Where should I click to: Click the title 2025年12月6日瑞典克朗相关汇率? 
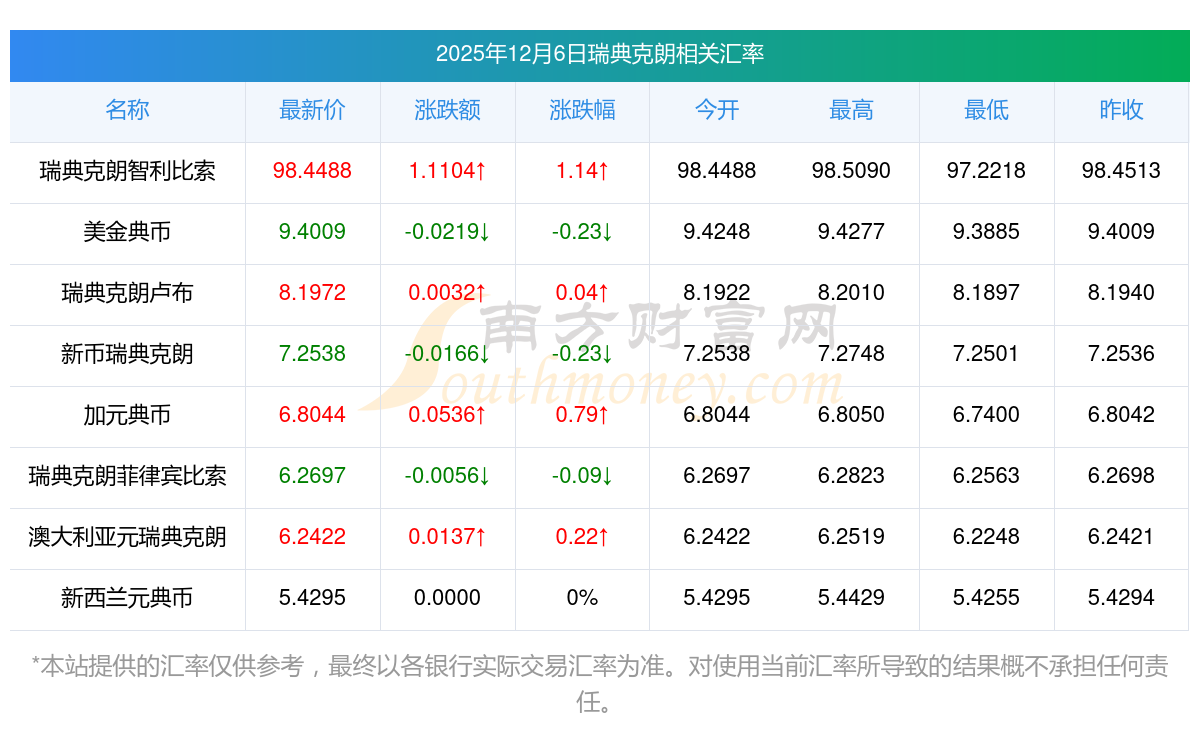[600, 54]
